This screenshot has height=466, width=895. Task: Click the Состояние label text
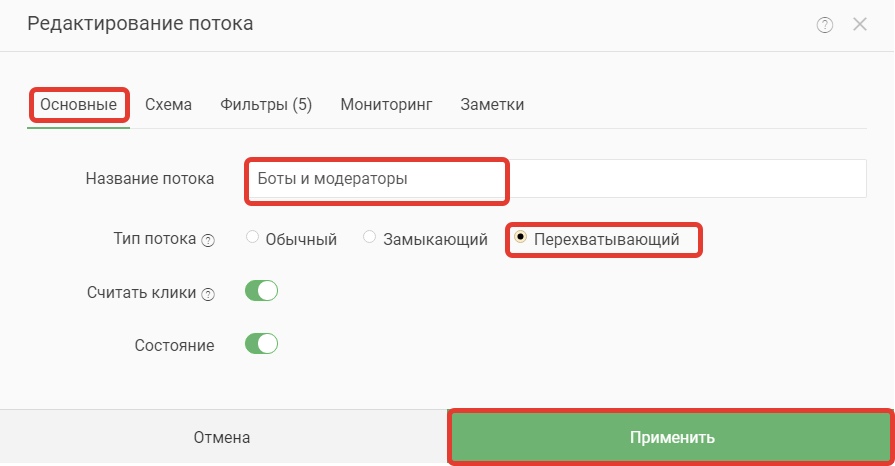[174, 346]
